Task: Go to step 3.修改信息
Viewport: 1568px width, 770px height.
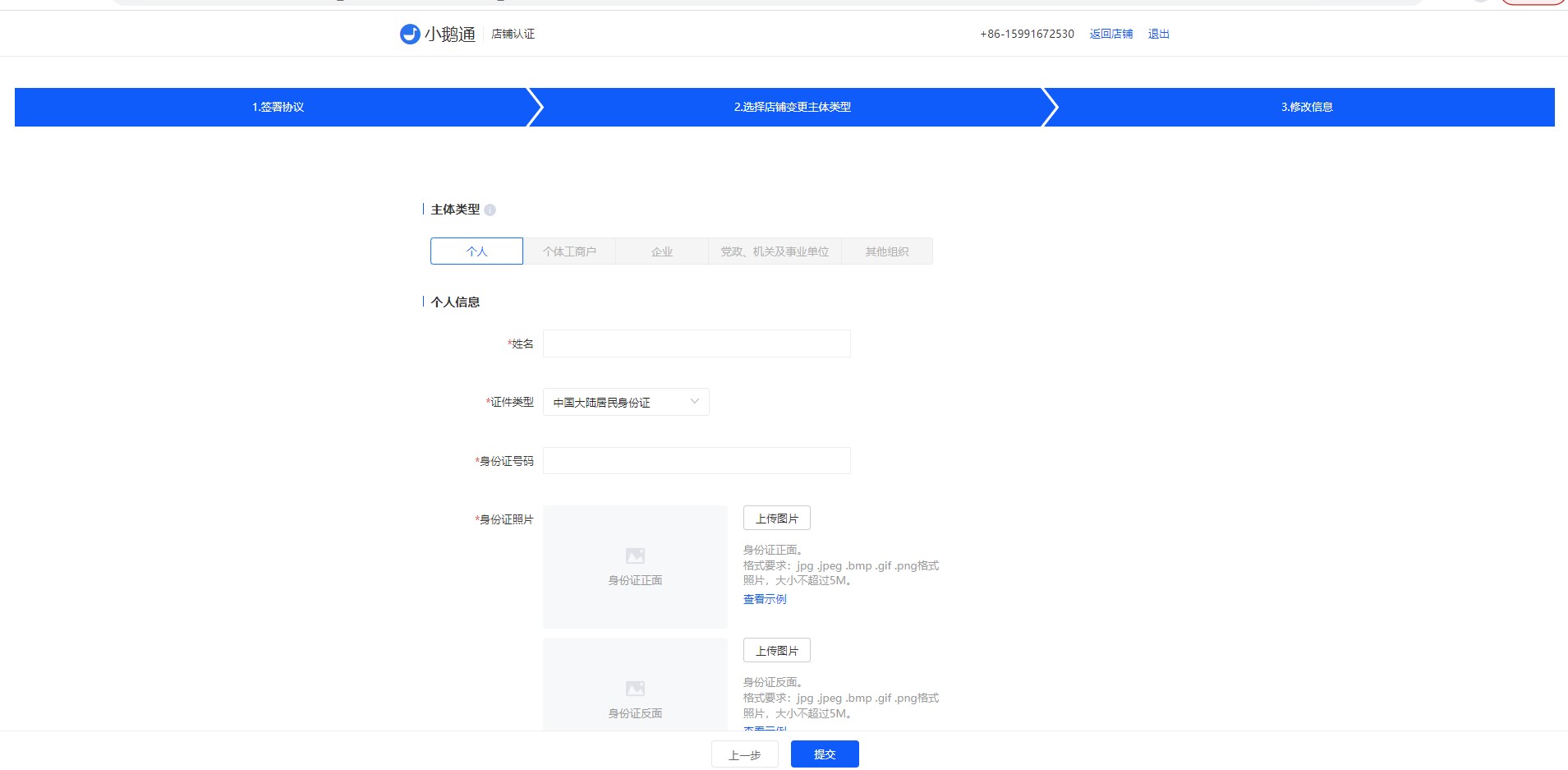Action: pos(1307,107)
